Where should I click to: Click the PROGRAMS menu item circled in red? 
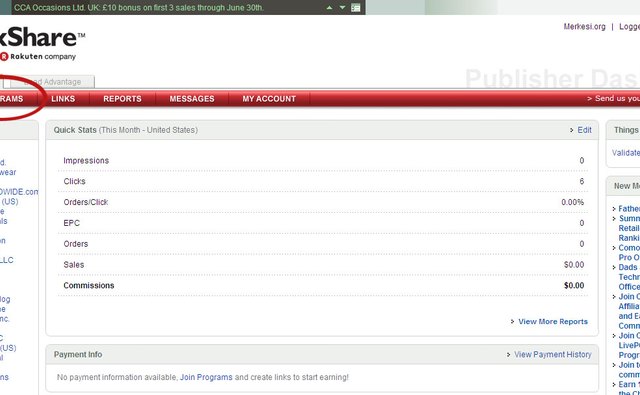coord(11,99)
